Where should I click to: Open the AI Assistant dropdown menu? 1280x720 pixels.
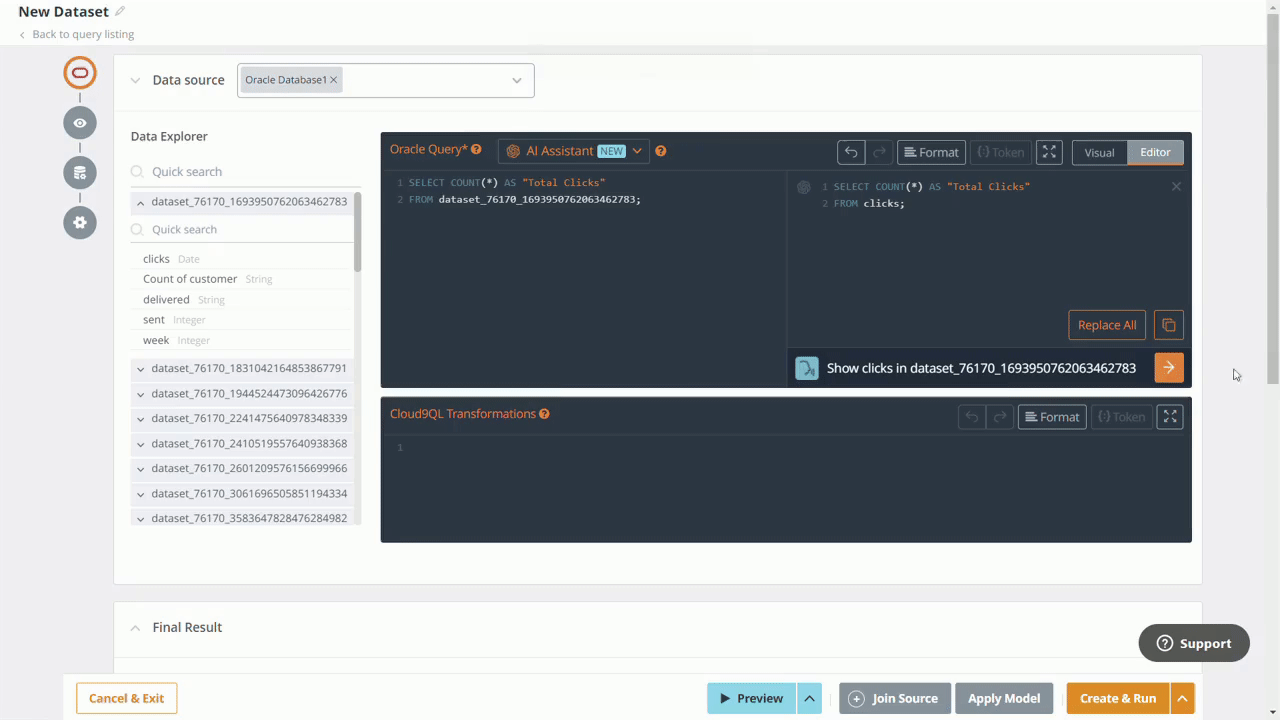(637, 151)
